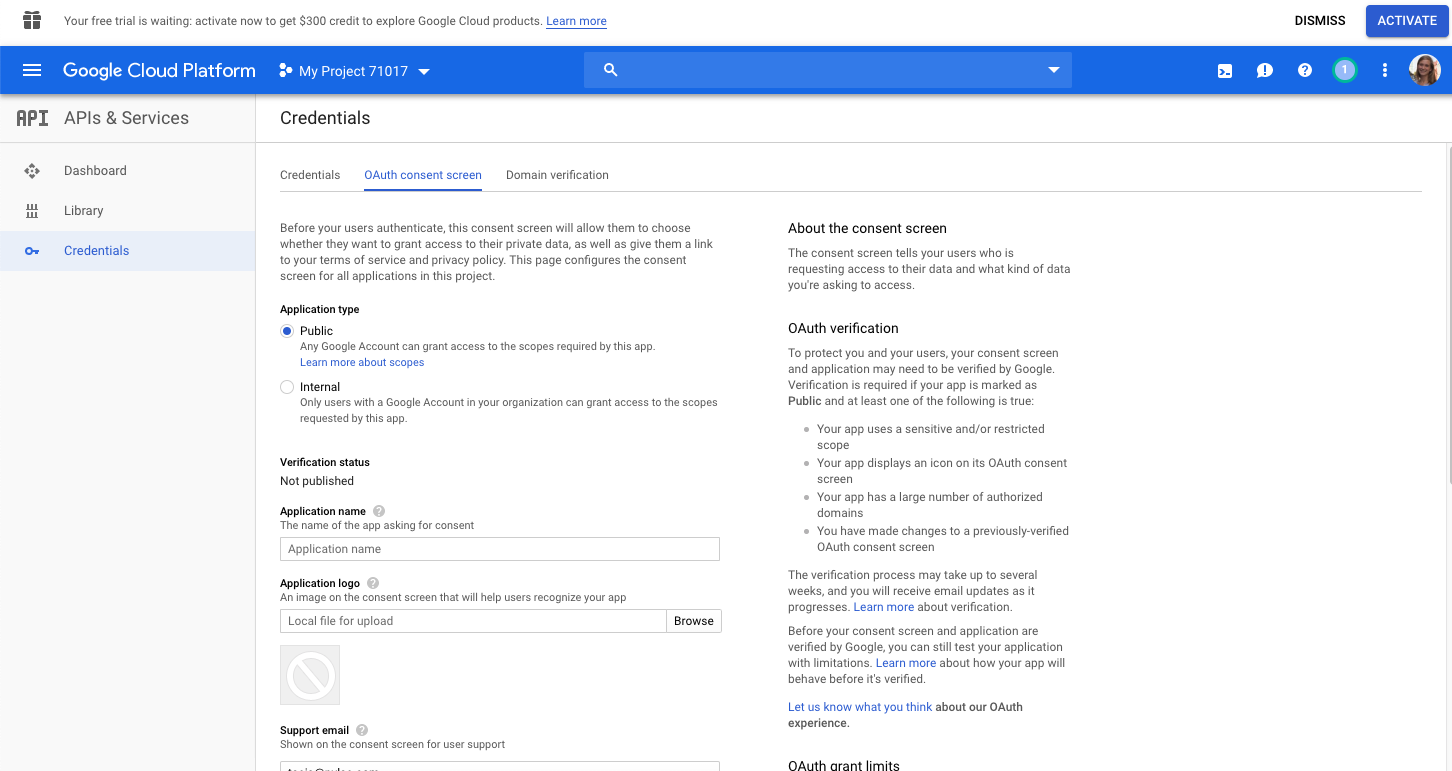Open Learn more link in trial banner
Screen dimensions: 1452x771
pos(576,21)
